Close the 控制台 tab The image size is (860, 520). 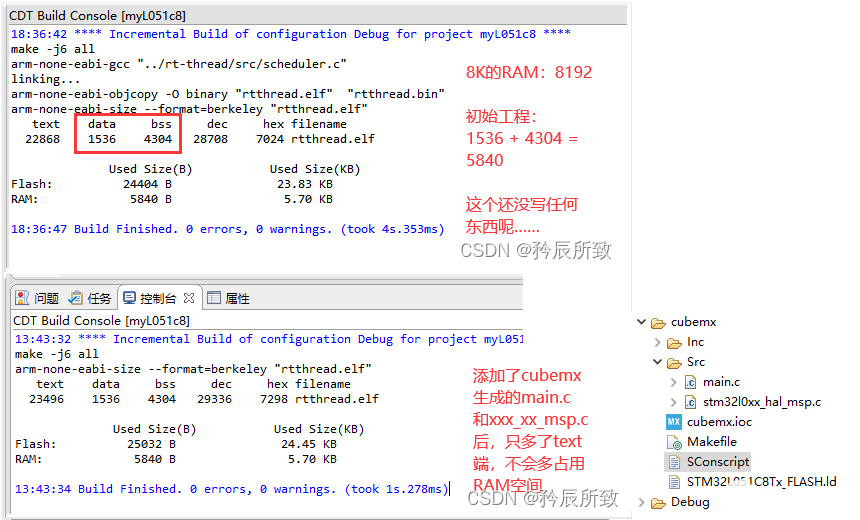(x=189, y=298)
